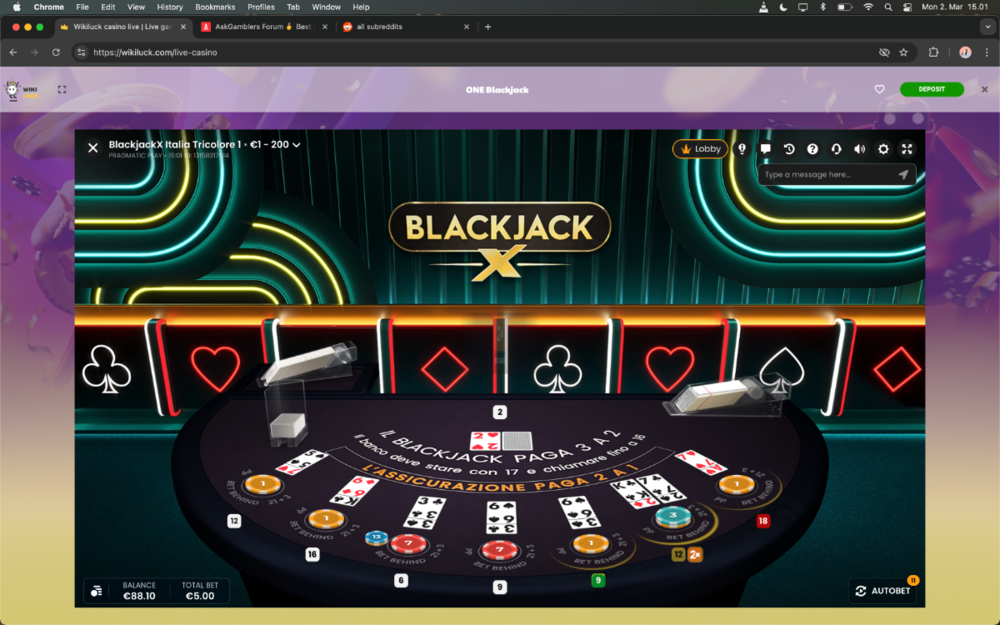Go to the Lobby
This screenshot has width=1000, height=625.
pyautogui.click(x=700, y=149)
